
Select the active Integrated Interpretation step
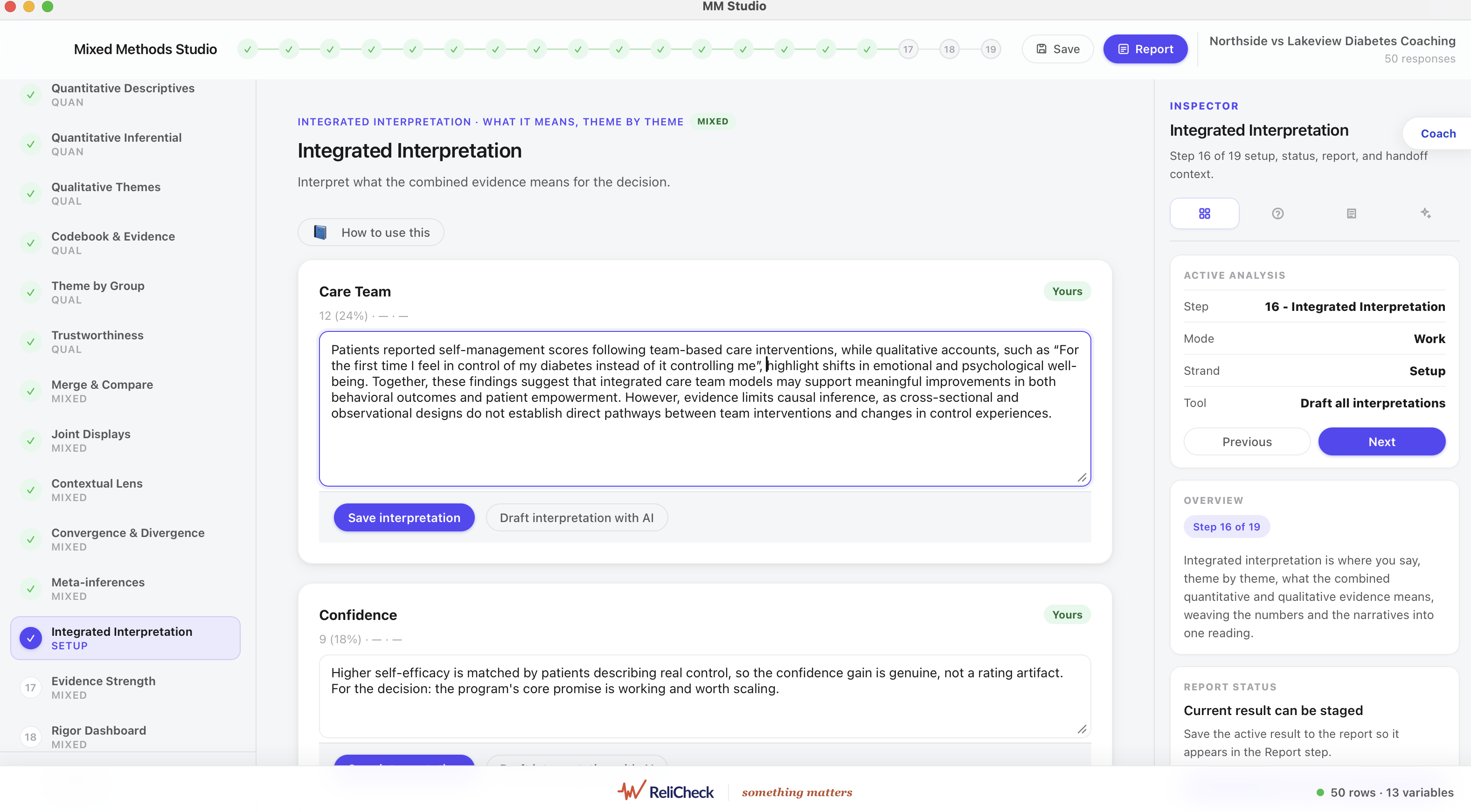tap(125, 638)
